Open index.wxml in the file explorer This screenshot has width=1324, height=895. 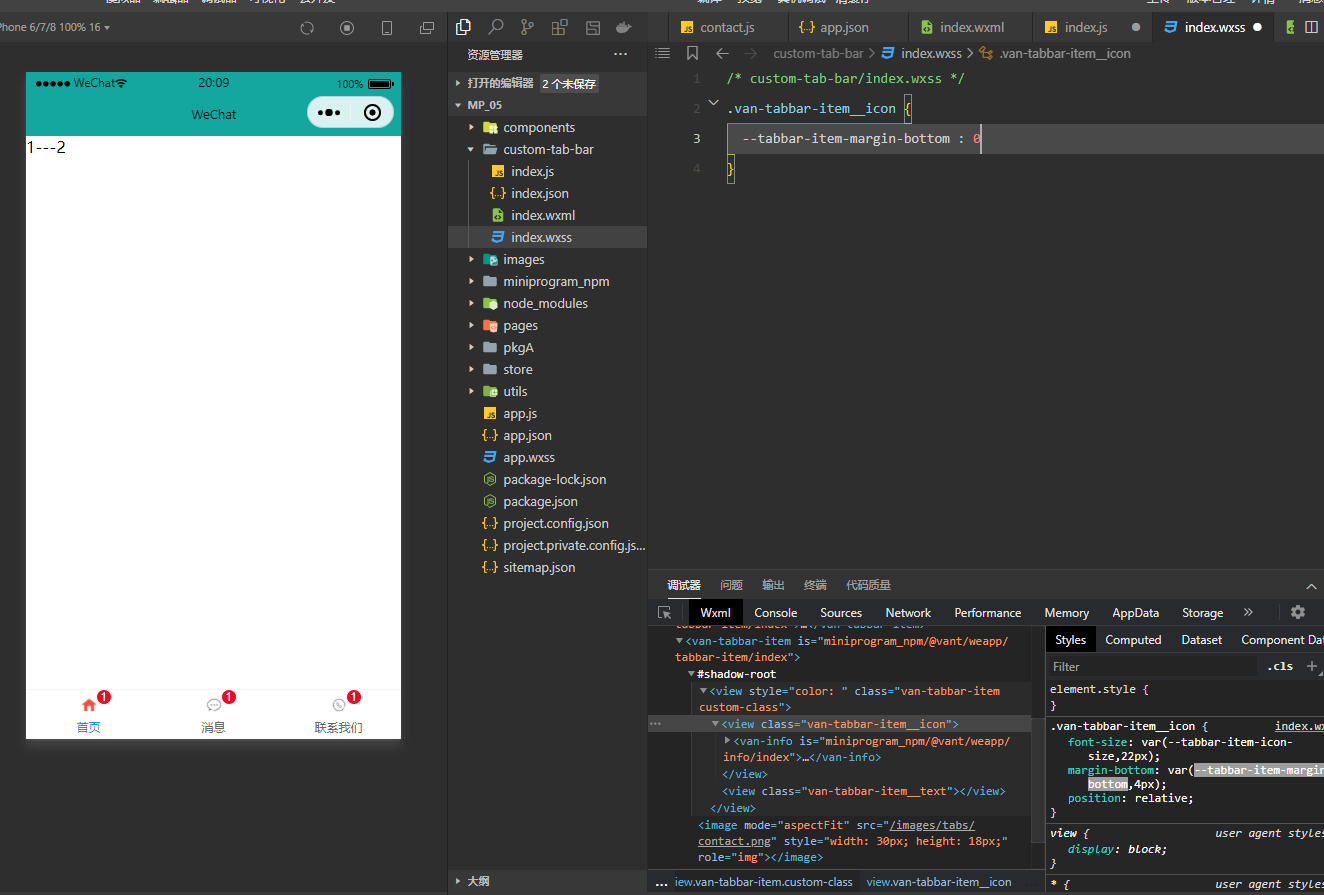click(x=543, y=215)
